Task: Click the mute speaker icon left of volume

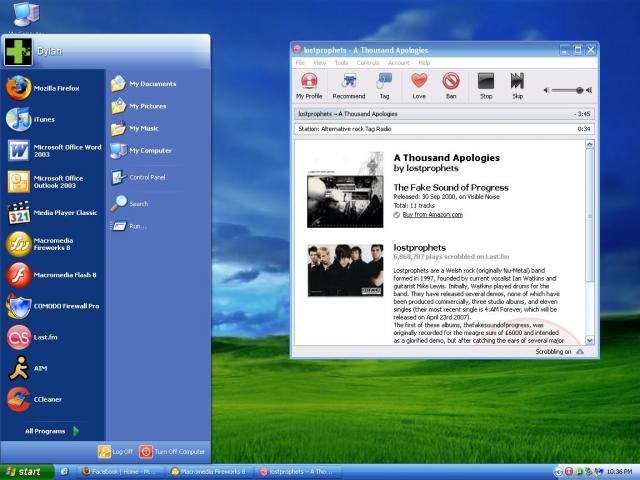Action: pos(547,90)
